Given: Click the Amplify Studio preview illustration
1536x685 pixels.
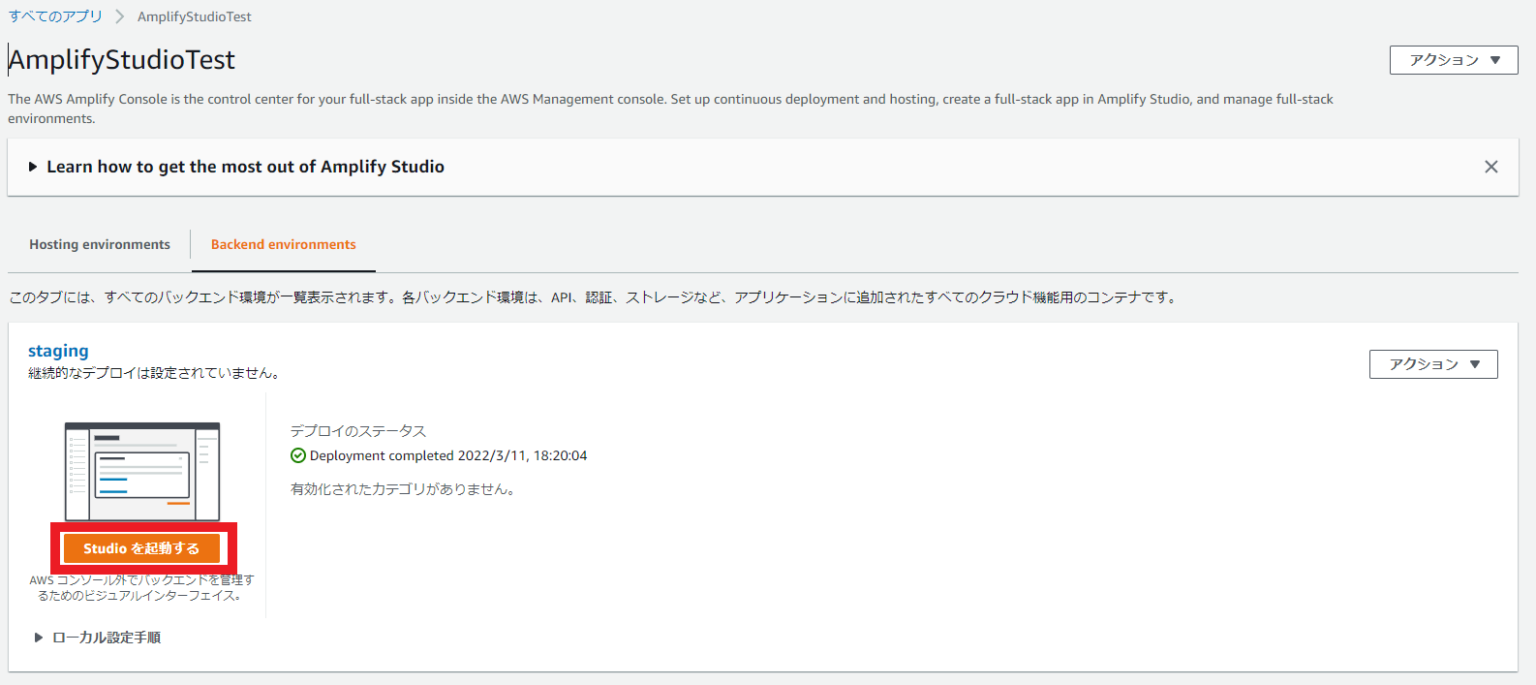Looking at the screenshot, I should coord(141,468).
